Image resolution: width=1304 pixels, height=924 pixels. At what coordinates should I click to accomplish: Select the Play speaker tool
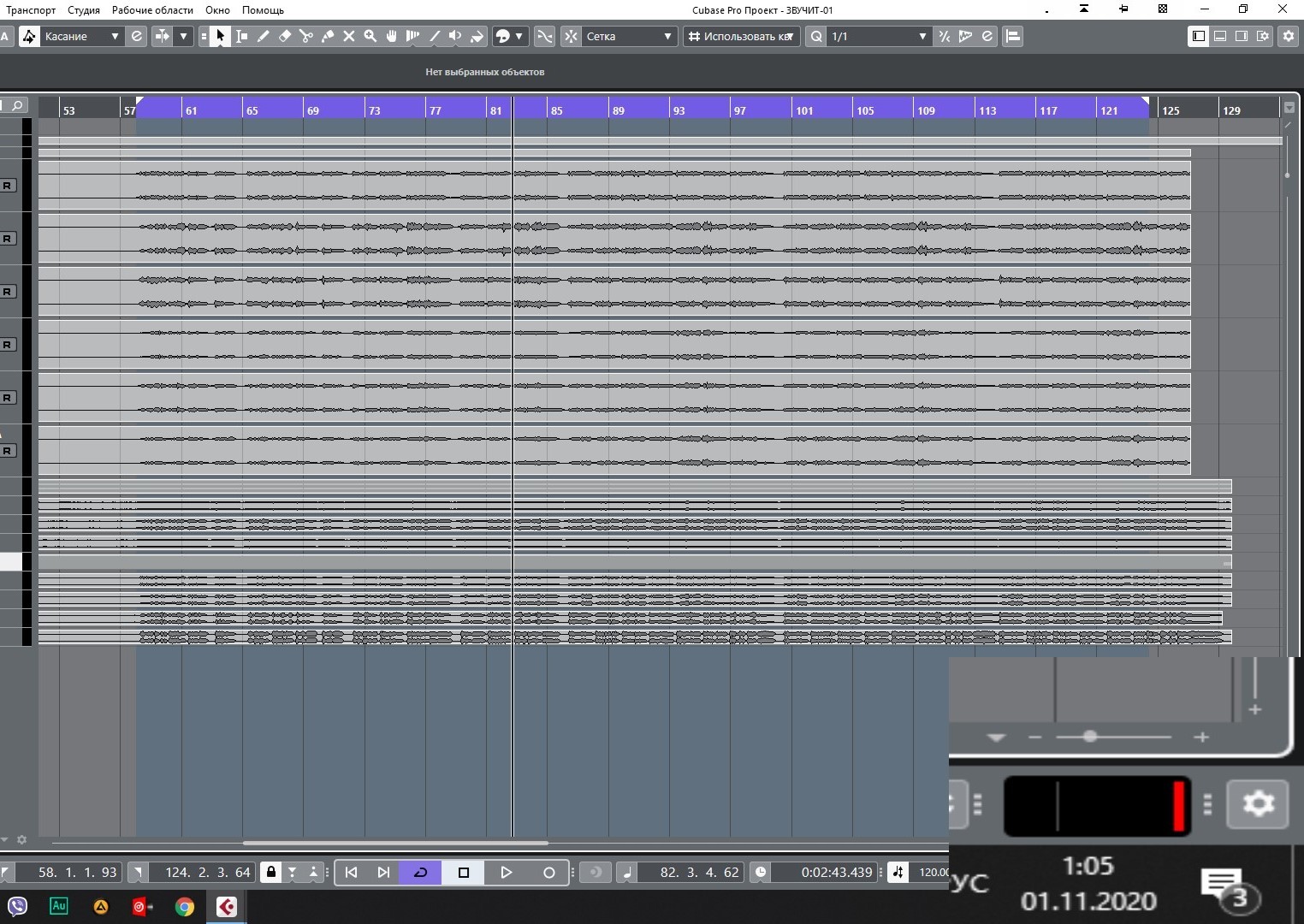tap(455, 36)
